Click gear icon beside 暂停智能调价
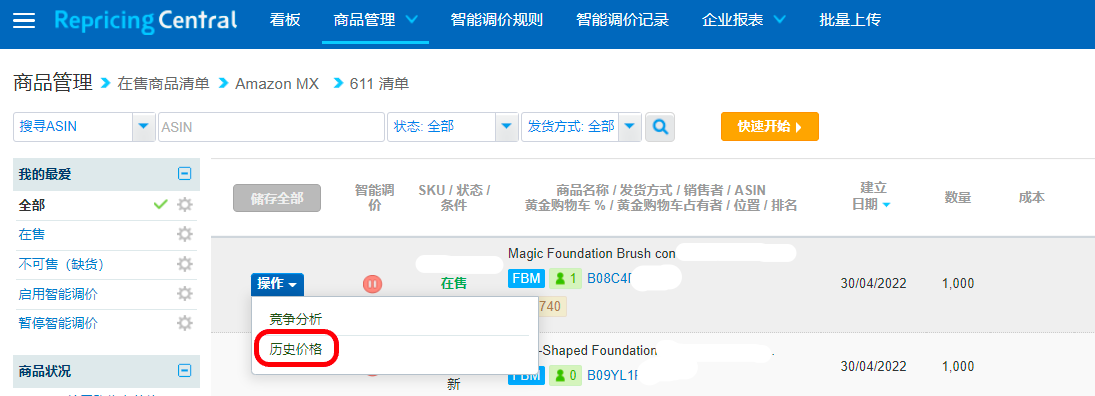 click(x=184, y=323)
